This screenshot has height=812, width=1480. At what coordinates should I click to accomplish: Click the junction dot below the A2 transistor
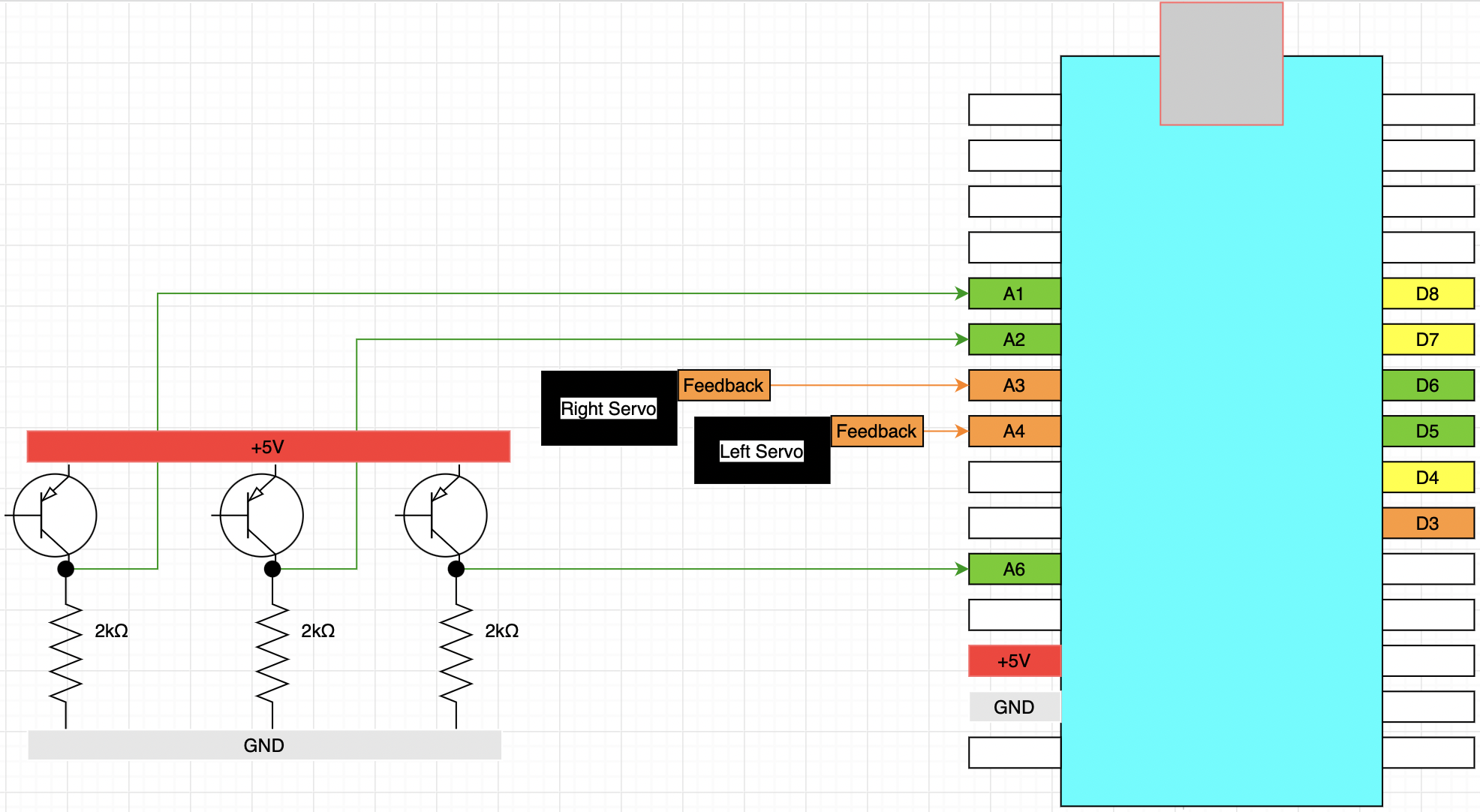(272, 569)
